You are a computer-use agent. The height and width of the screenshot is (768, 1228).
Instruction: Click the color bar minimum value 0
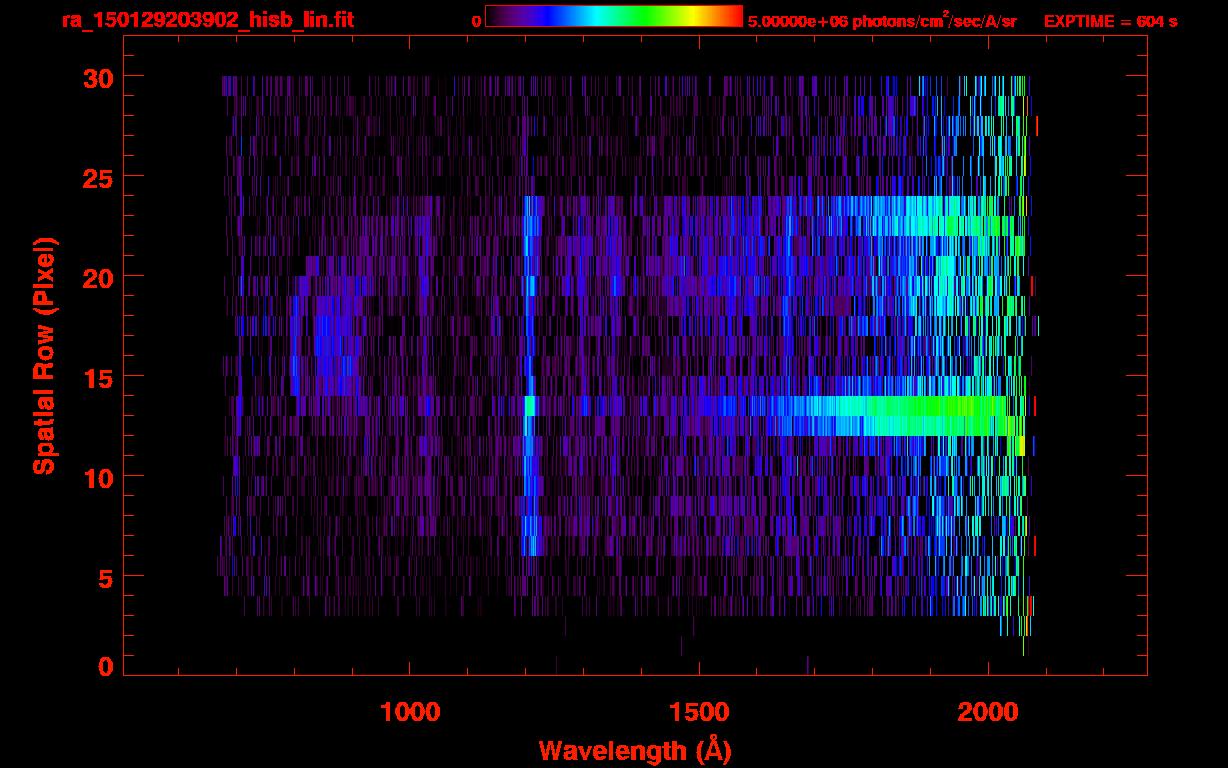tap(476, 21)
